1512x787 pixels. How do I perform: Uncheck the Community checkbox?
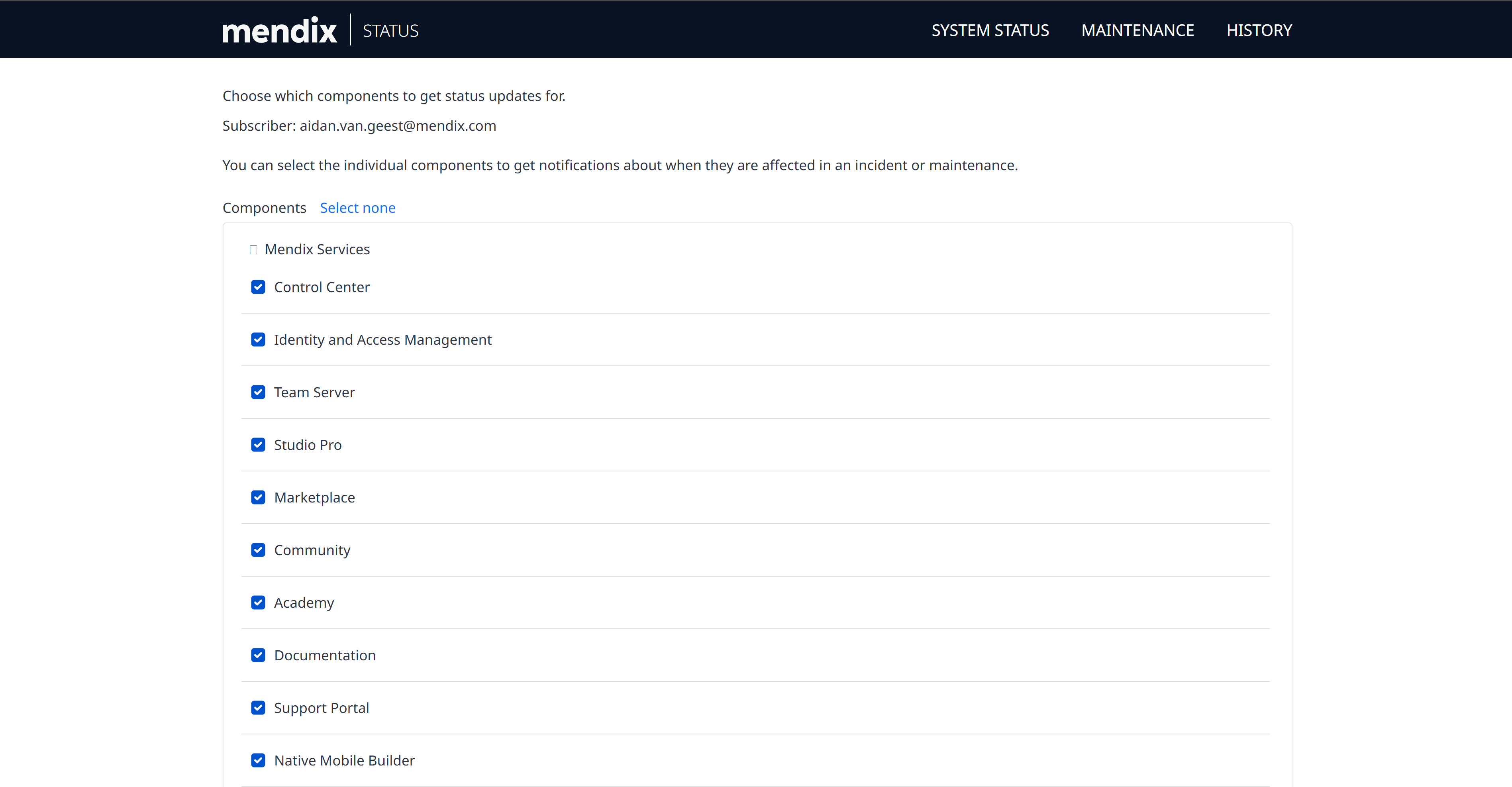(258, 550)
